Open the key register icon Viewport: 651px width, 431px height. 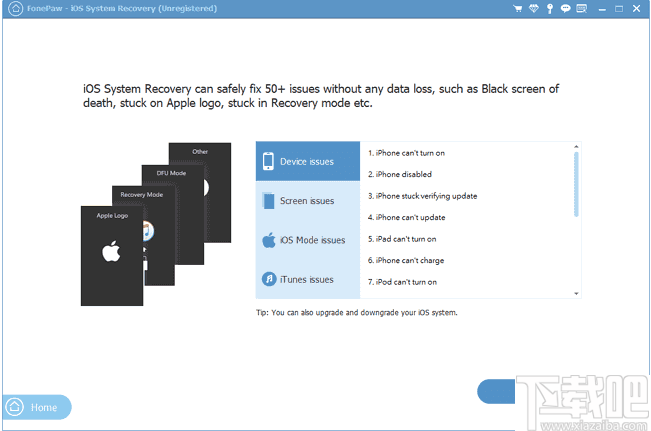click(550, 9)
